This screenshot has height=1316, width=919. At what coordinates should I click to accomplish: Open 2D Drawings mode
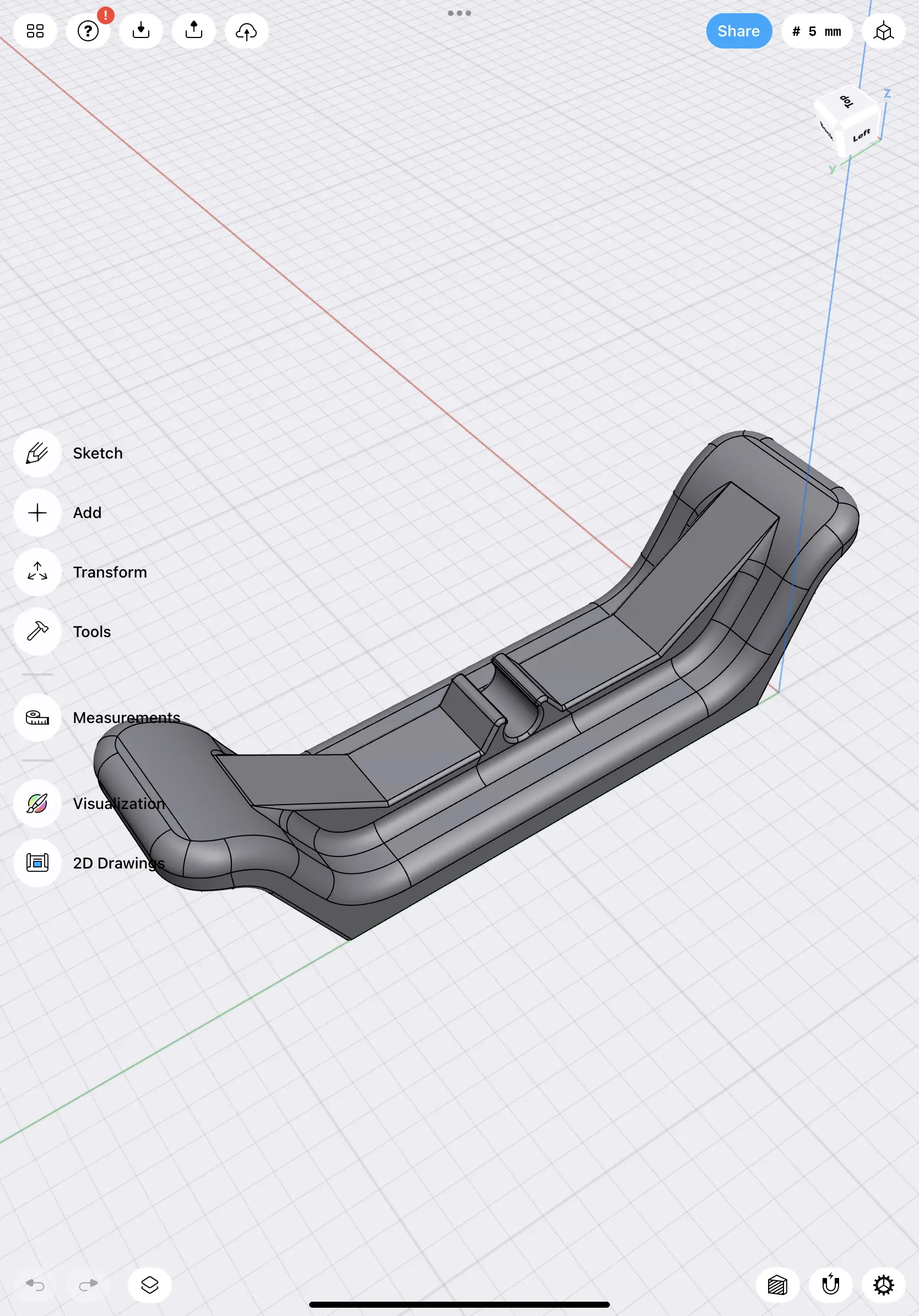[37, 862]
